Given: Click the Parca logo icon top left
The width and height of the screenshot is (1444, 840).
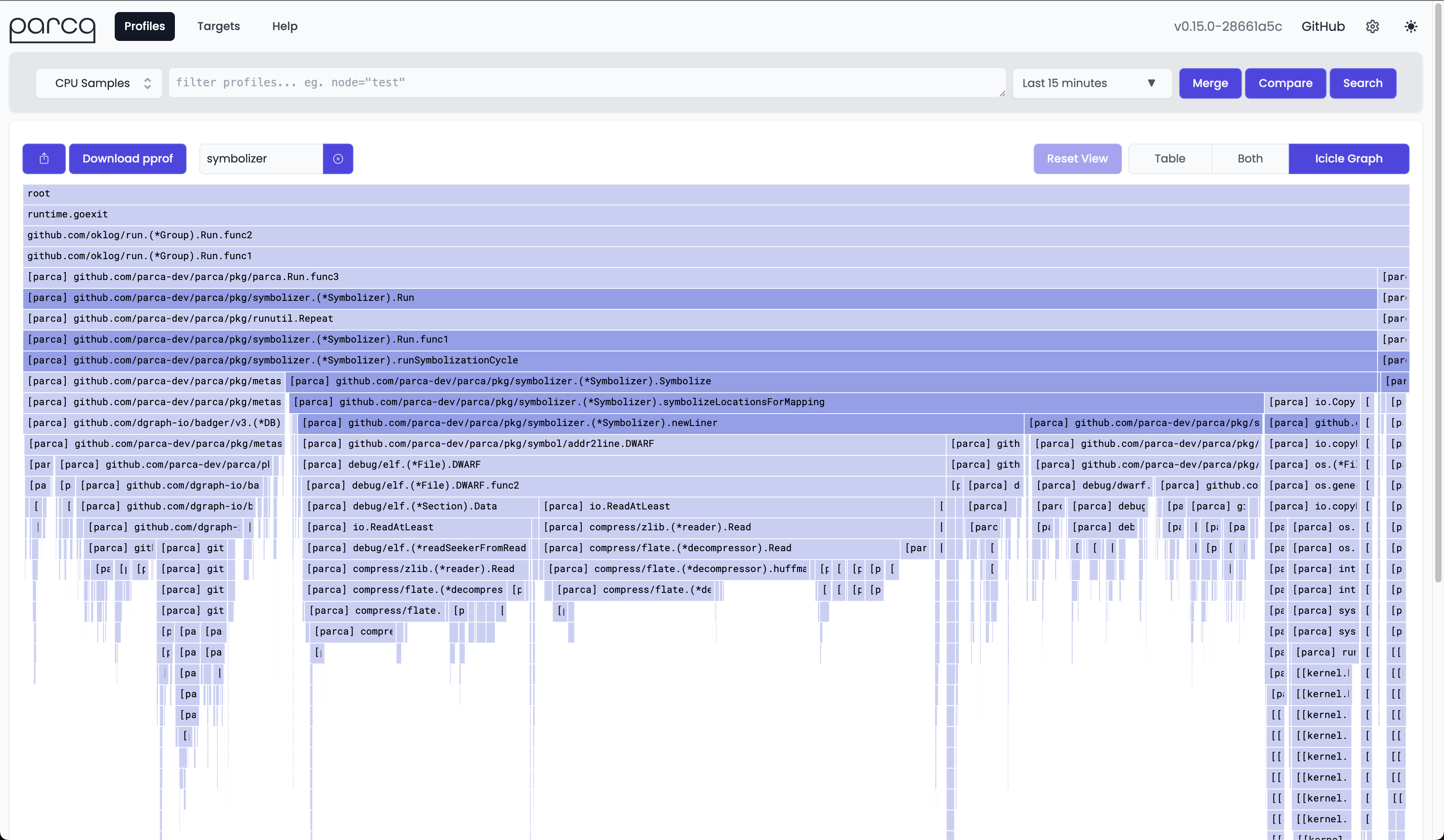Looking at the screenshot, I should [x=53, y=26].
